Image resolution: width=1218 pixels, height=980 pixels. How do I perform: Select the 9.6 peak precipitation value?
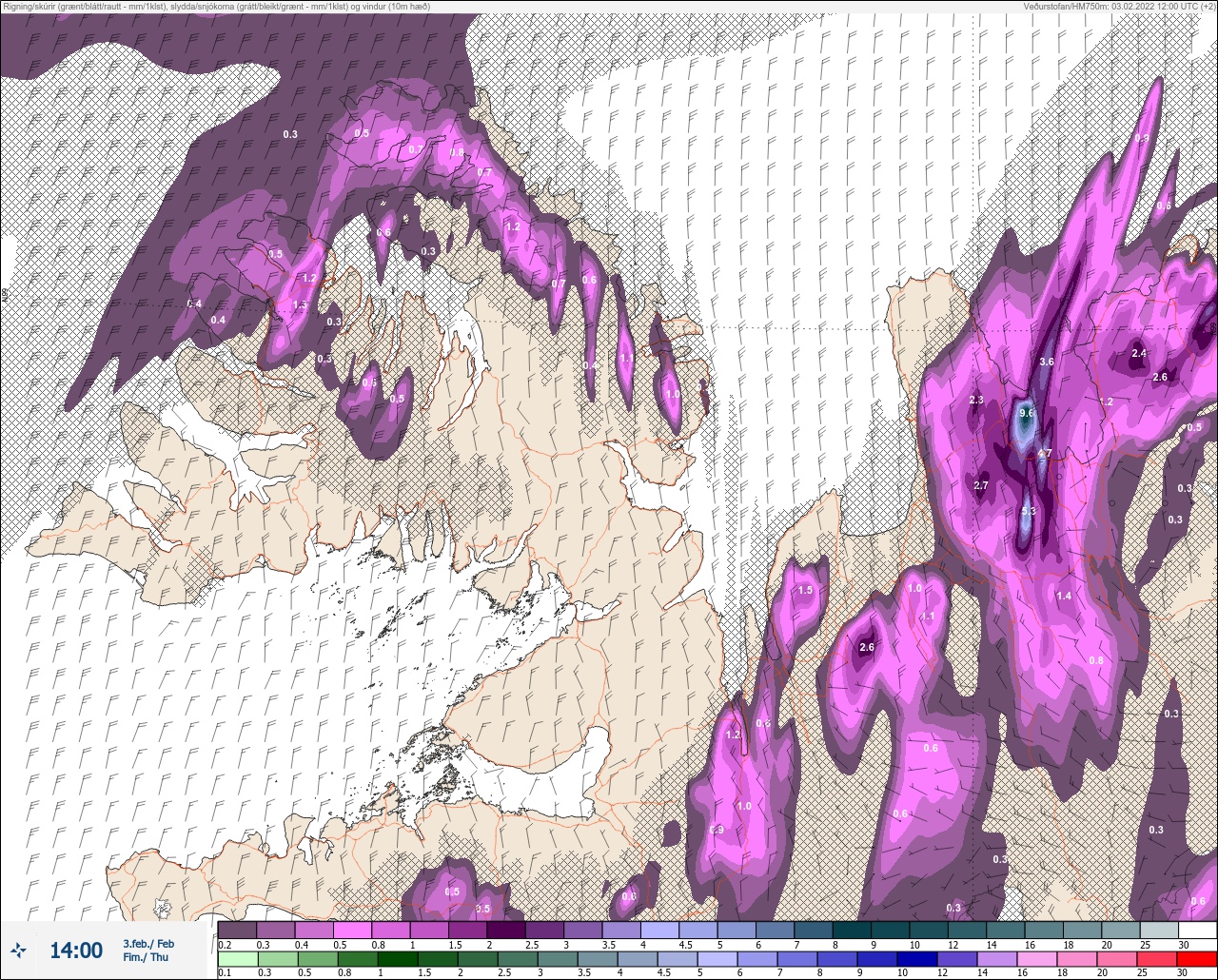pos(1026,413)
